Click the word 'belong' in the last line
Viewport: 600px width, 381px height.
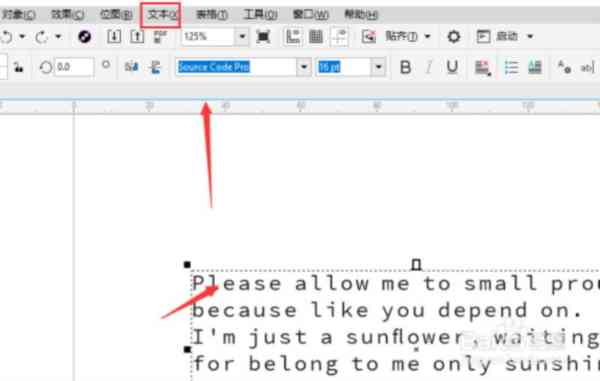click(x=293, y=364)
